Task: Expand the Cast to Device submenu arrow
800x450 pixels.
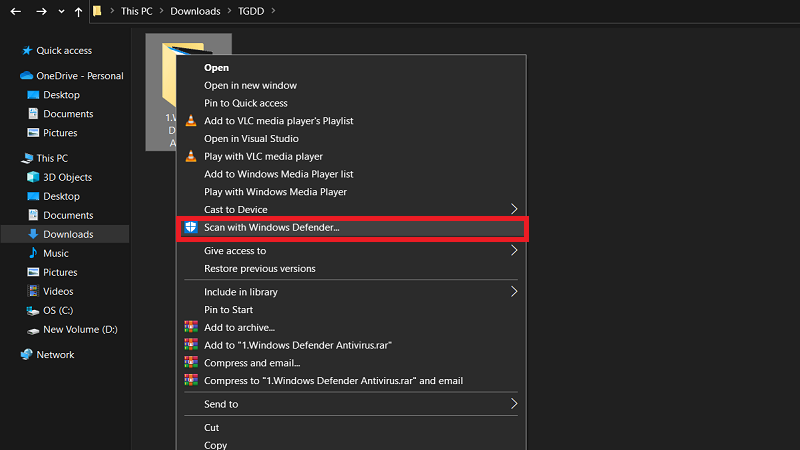Action: click(x=514, y=209)
